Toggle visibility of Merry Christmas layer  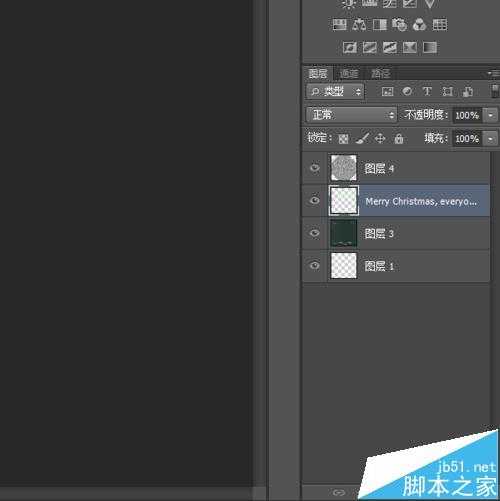314,200
